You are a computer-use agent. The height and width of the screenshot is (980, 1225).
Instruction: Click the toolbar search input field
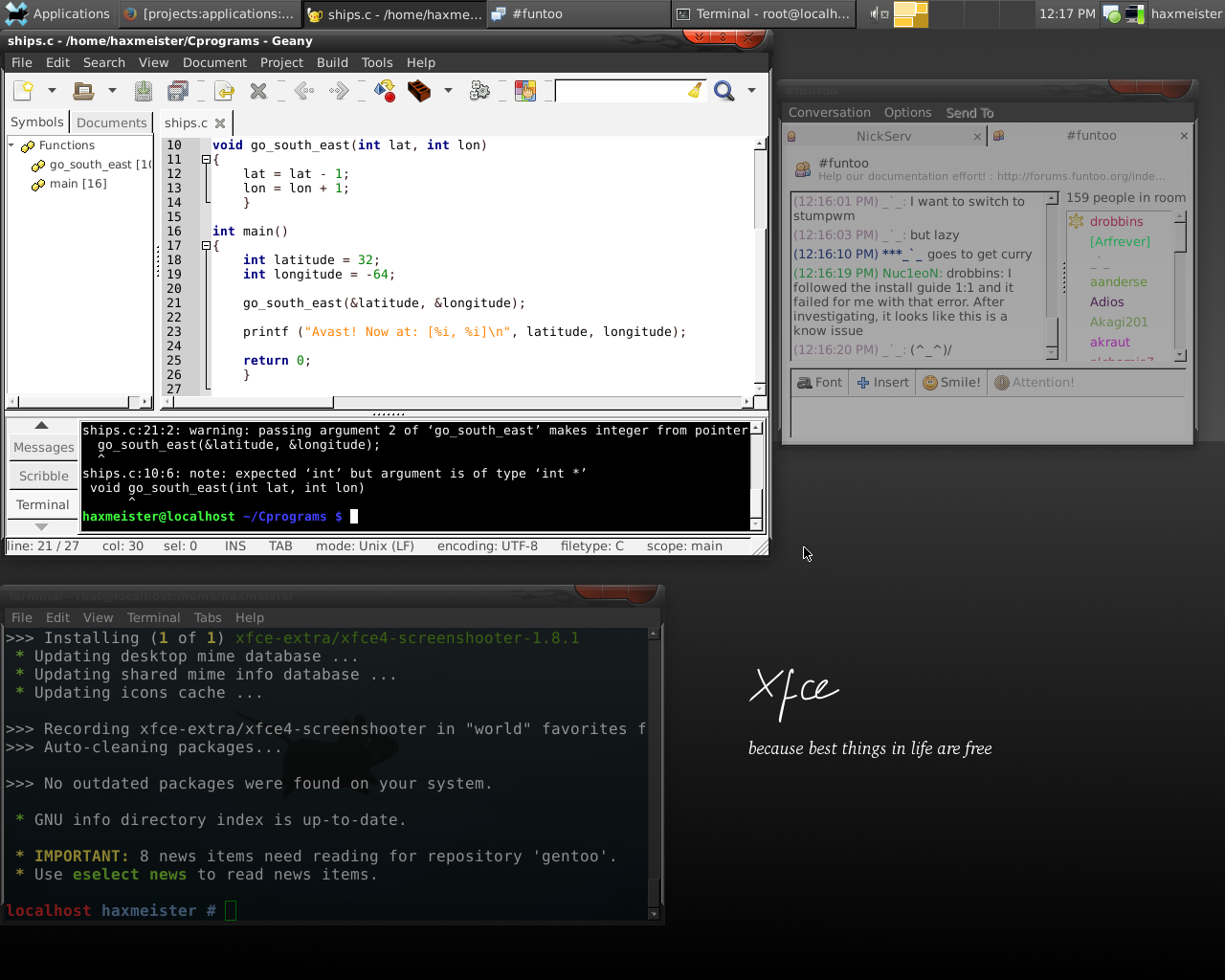(x=620, y=91)
